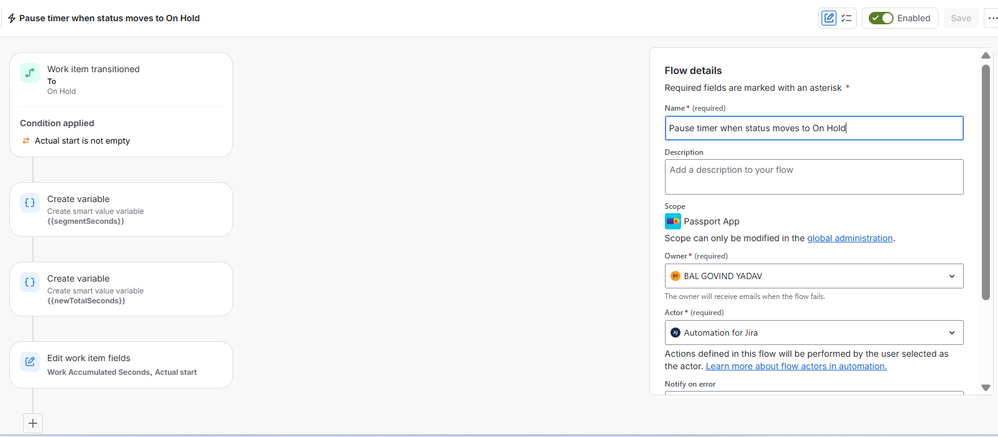Open Learn more about flow actors link
The image size is (998, 437).
click(x=796, y=366)
